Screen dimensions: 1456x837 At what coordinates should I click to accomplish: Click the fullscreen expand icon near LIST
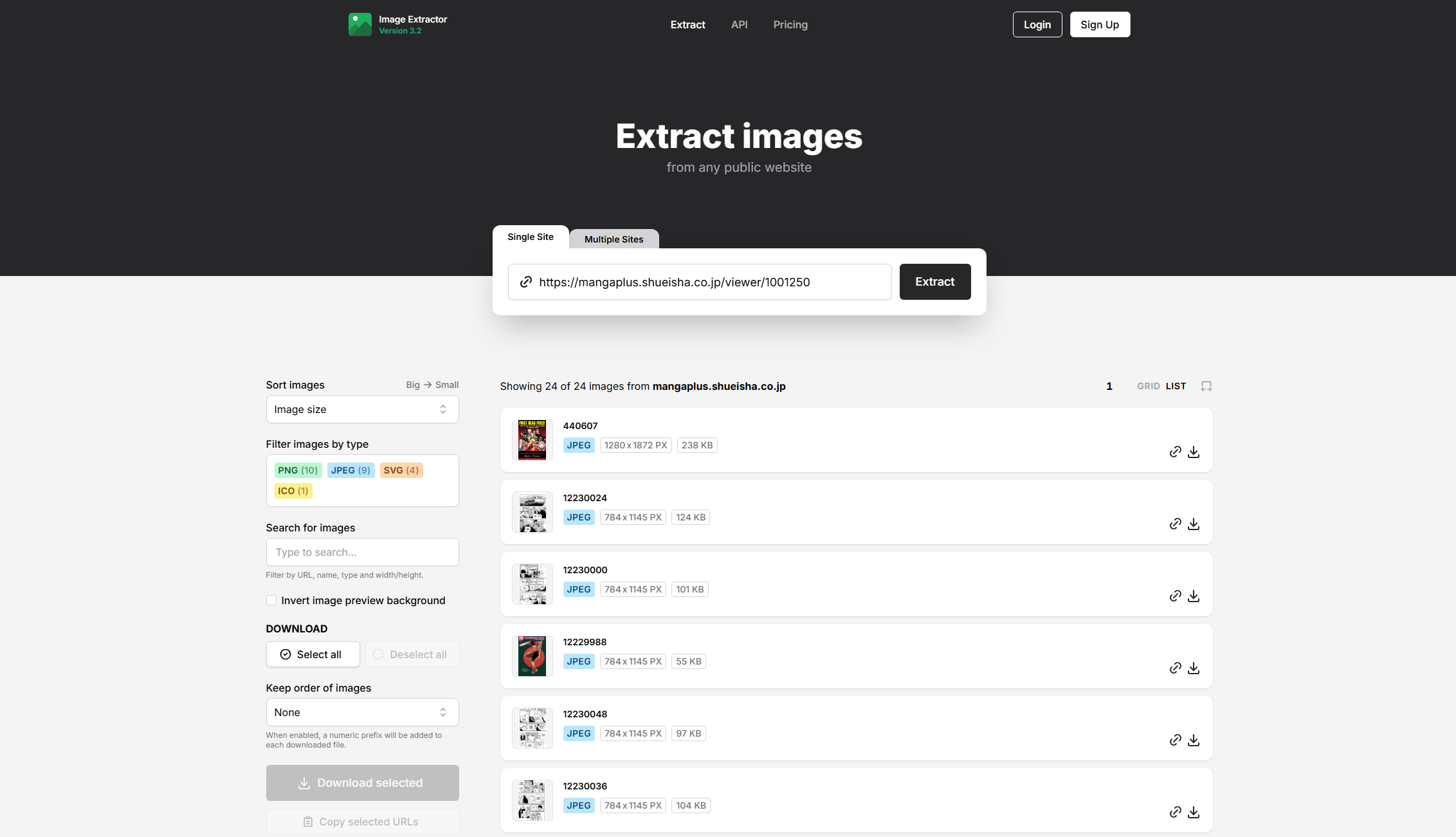click(x=1206, y=386)
